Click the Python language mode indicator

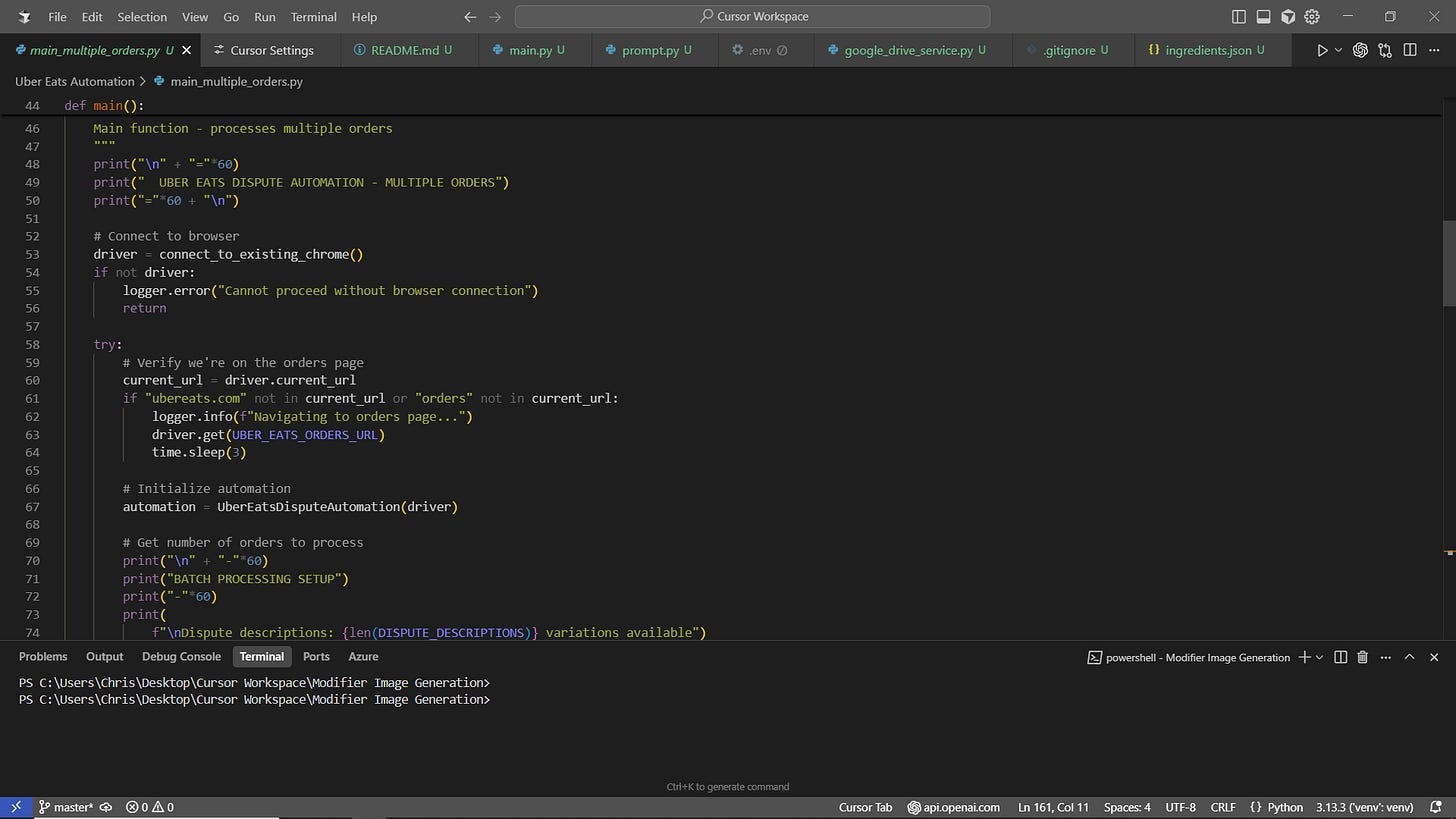1285,807
